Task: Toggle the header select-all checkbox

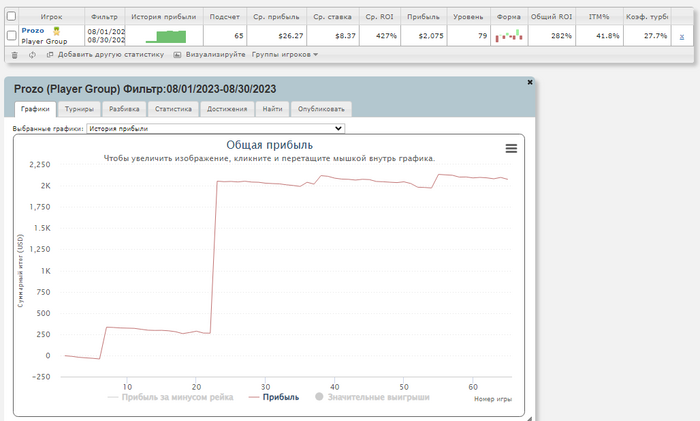Action: coord(11,17)
